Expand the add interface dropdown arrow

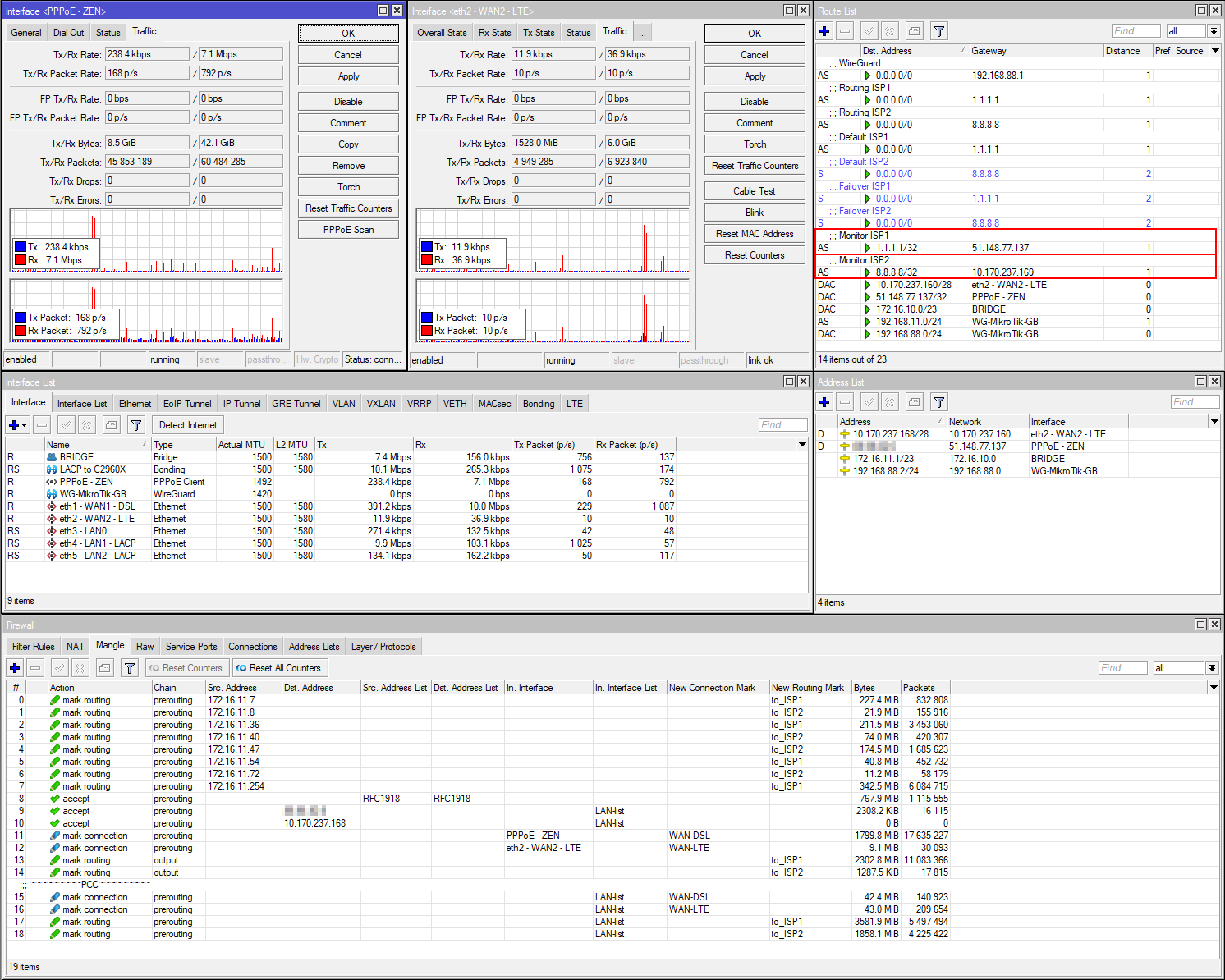pyautogui.click(x=25, y=425)
